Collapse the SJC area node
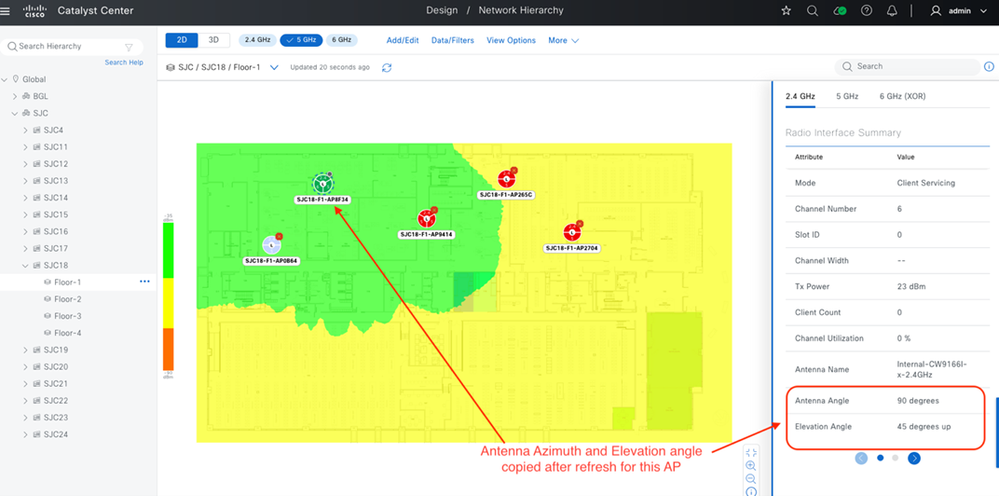The image size is (999, 496). pyautogui.click(x=15, y=113)
